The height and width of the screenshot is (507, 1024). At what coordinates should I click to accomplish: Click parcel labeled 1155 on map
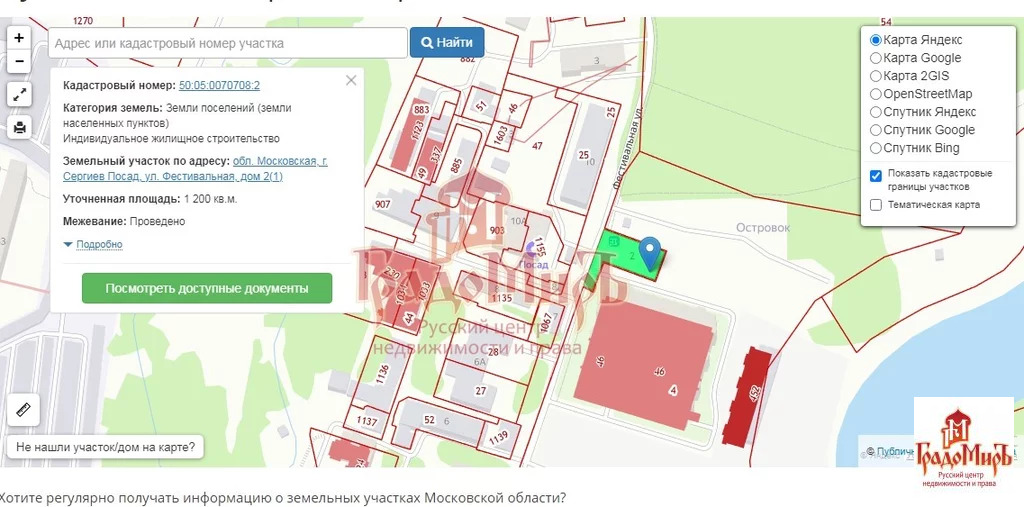(x=539, y=248)
